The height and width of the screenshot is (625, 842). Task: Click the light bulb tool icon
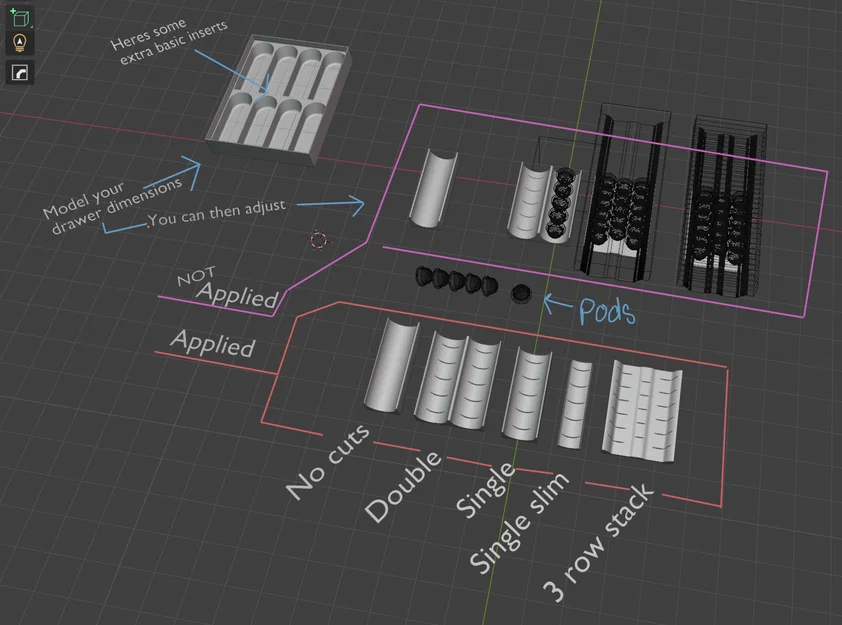[20, 42]
